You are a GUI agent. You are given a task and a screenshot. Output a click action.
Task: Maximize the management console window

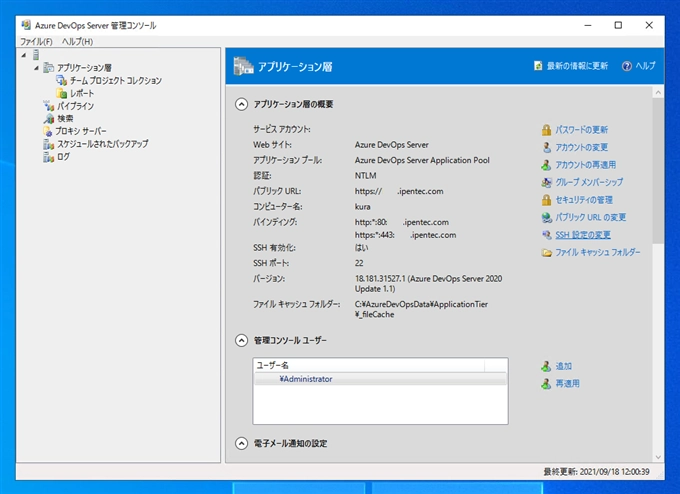click(618, 25)
